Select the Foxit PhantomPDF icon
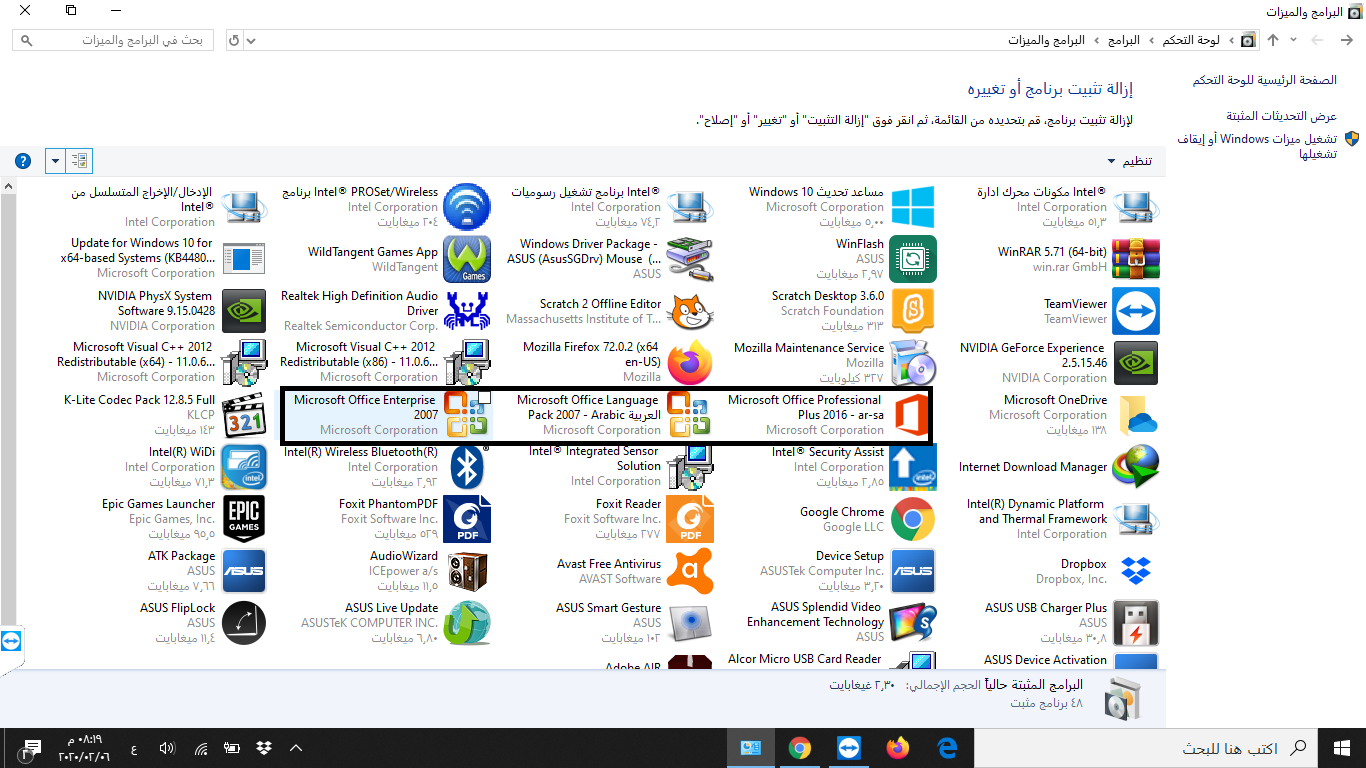The width and height of the screenshot is (1366, 768). tap(466, 519)
